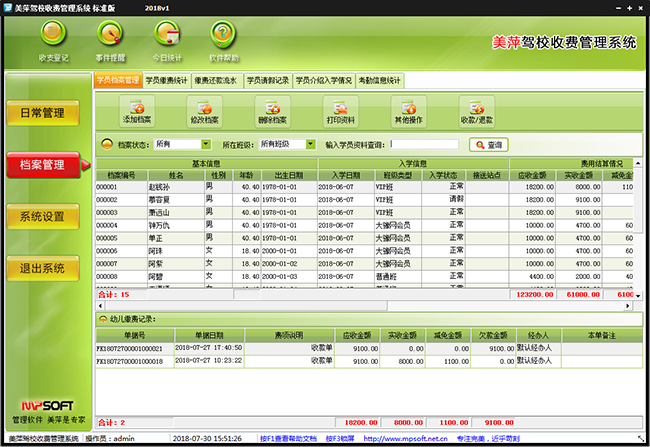Click 退出系统 in the left sidebar
650x447 pixels.
[x=43, y=267]
